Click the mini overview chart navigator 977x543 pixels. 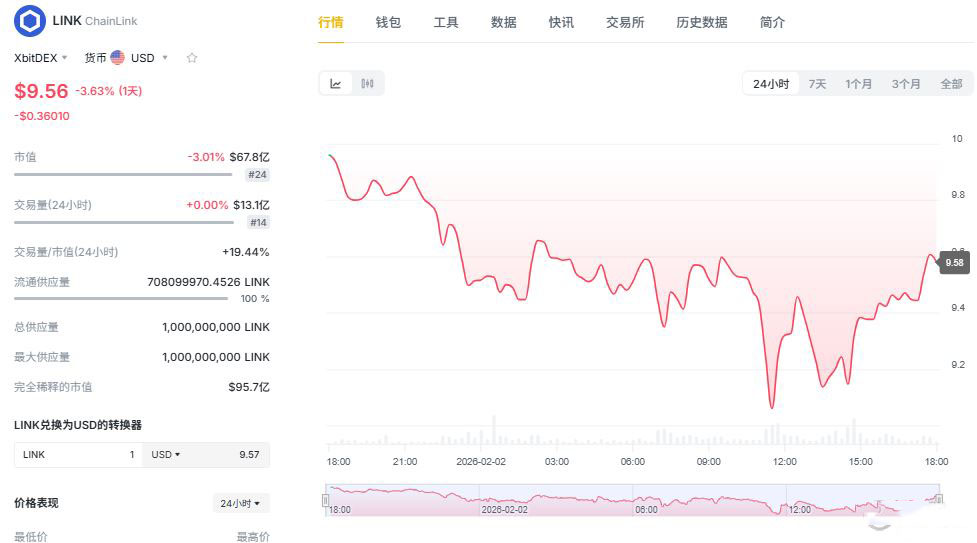(632, 500)
